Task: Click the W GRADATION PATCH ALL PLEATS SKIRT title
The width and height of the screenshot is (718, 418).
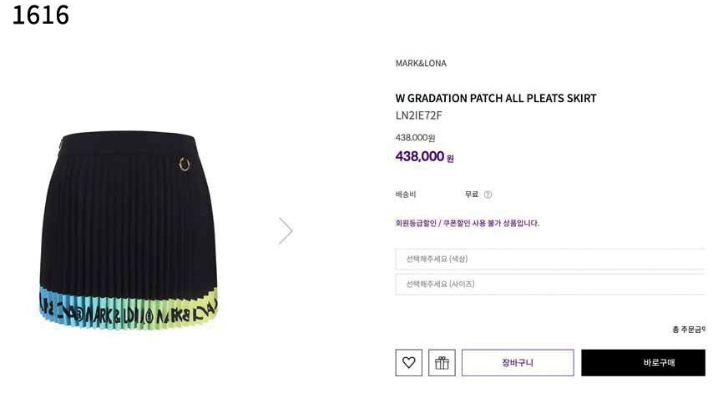Action: (496, 98)
